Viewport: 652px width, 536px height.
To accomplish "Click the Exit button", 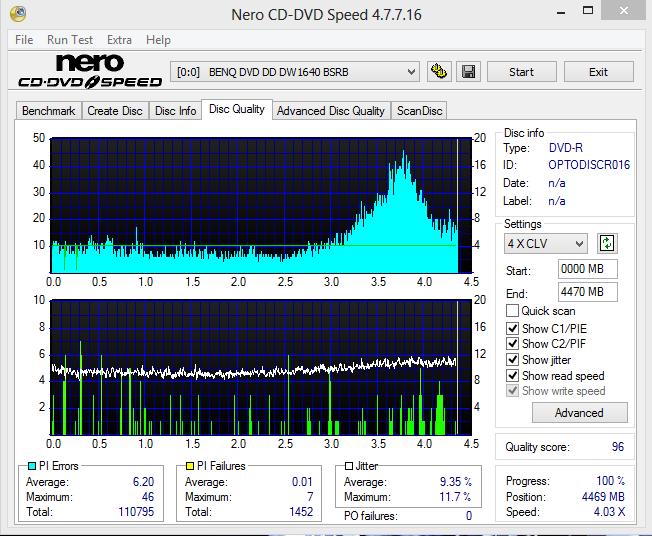I will (598, 72).
